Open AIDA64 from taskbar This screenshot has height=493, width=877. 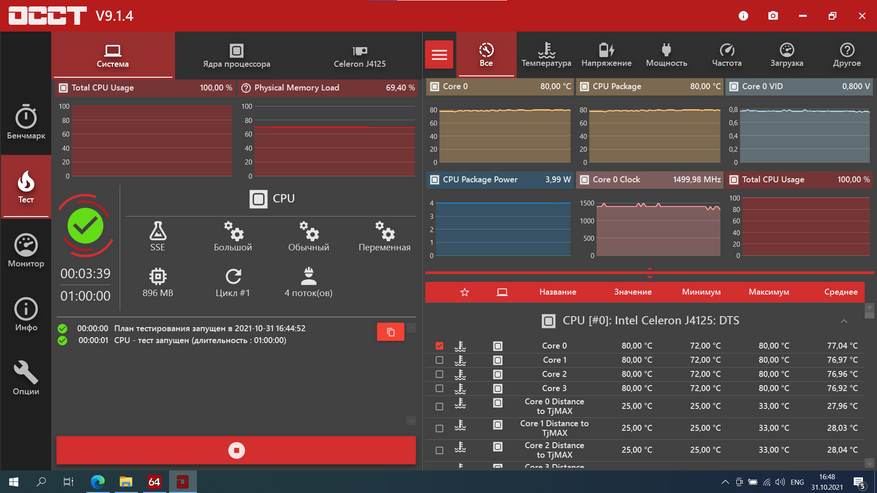click(x=154, y=482)
